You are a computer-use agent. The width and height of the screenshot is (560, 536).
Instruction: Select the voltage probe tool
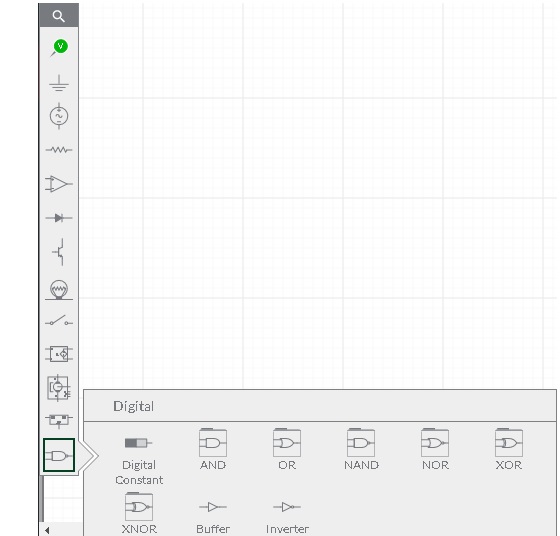point(59,48)
